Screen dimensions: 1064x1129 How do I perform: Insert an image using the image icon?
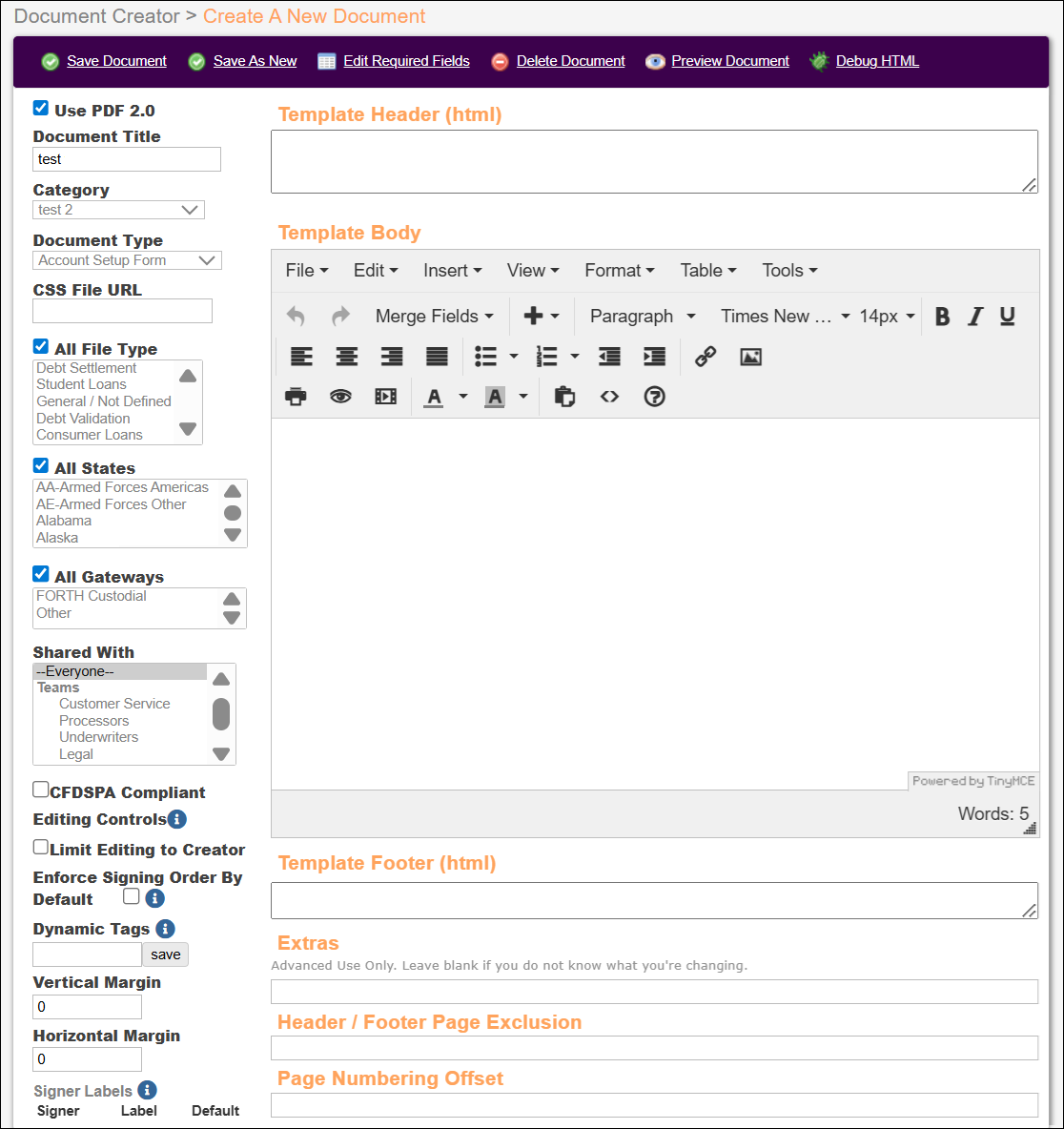750,357
